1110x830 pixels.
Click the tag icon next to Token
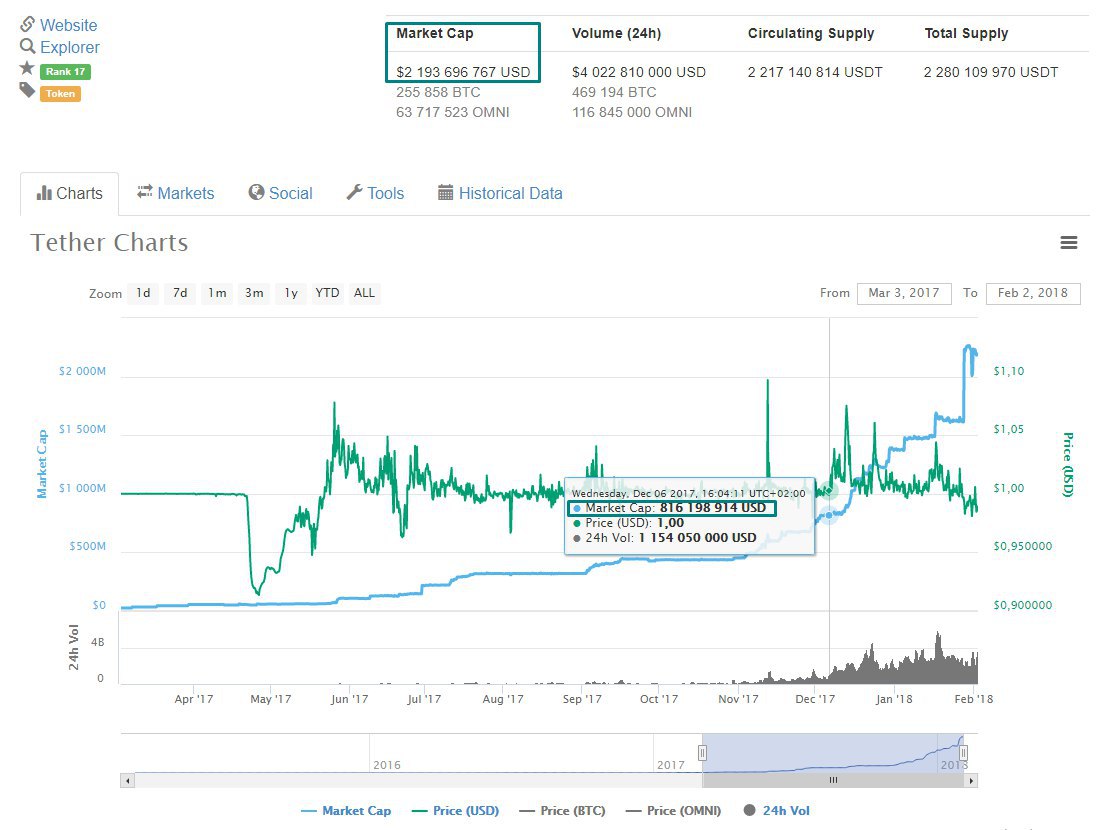(27, 90)
